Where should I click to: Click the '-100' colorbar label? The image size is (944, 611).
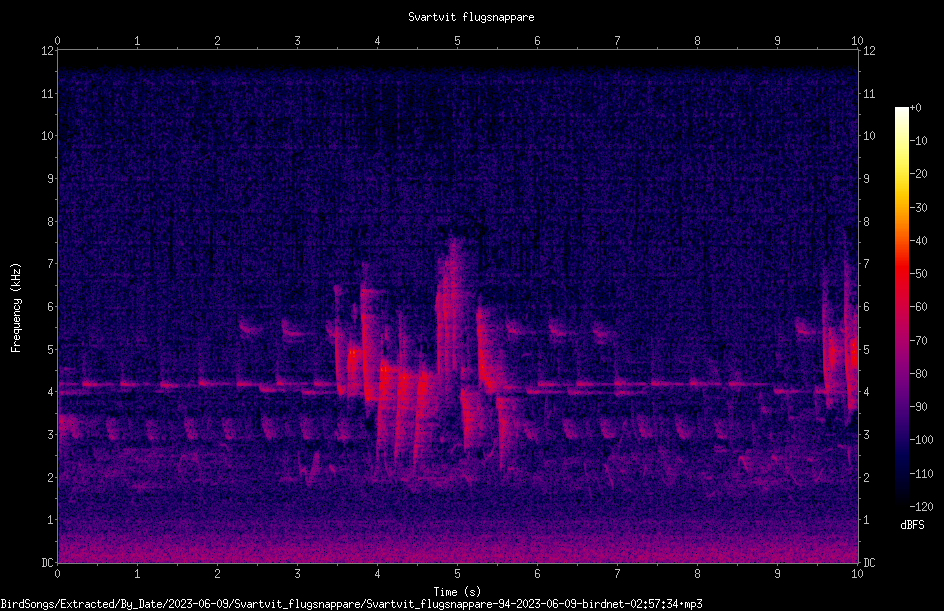(x=921, y=440)
